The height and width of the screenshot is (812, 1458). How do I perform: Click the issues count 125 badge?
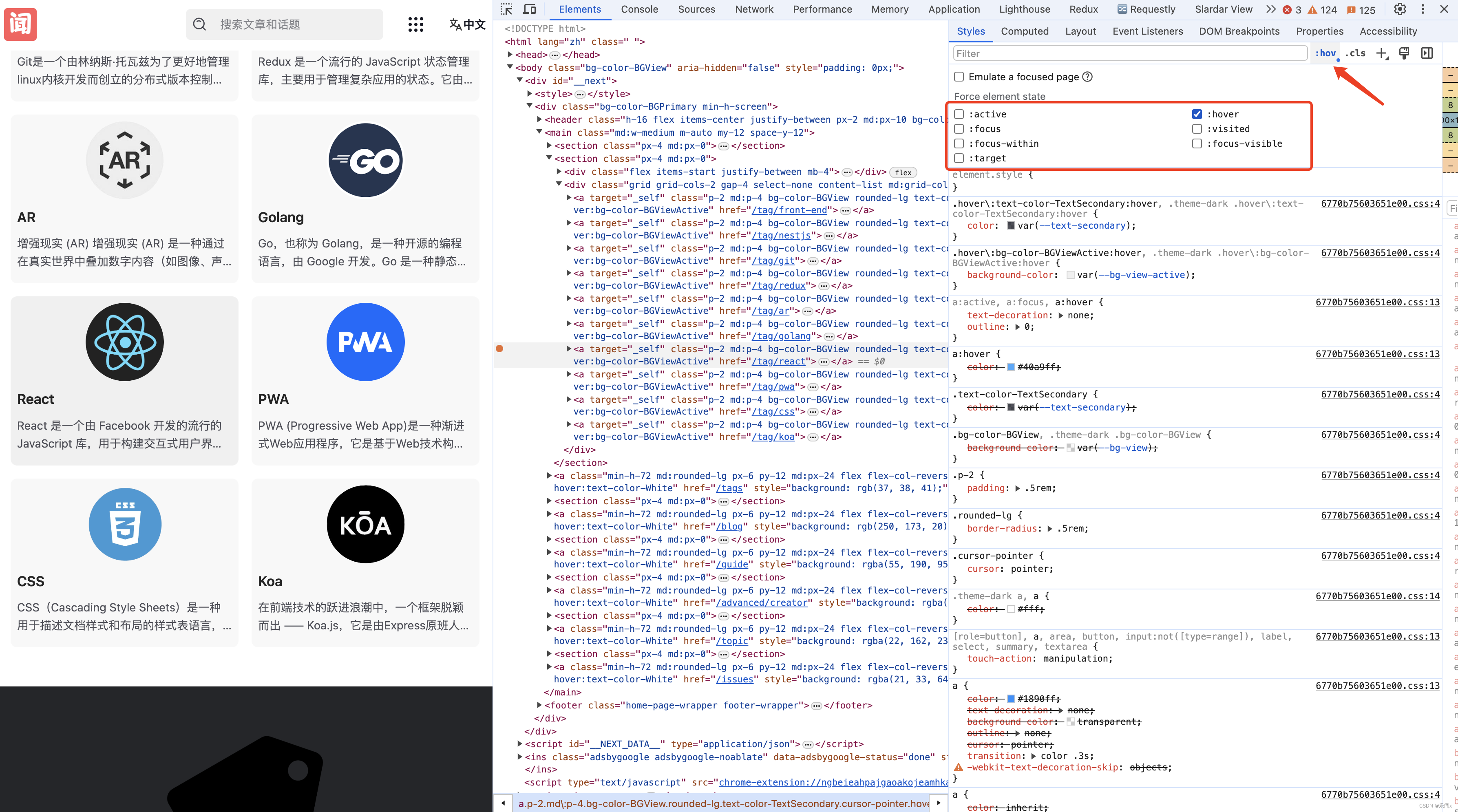coord(1362,10)
